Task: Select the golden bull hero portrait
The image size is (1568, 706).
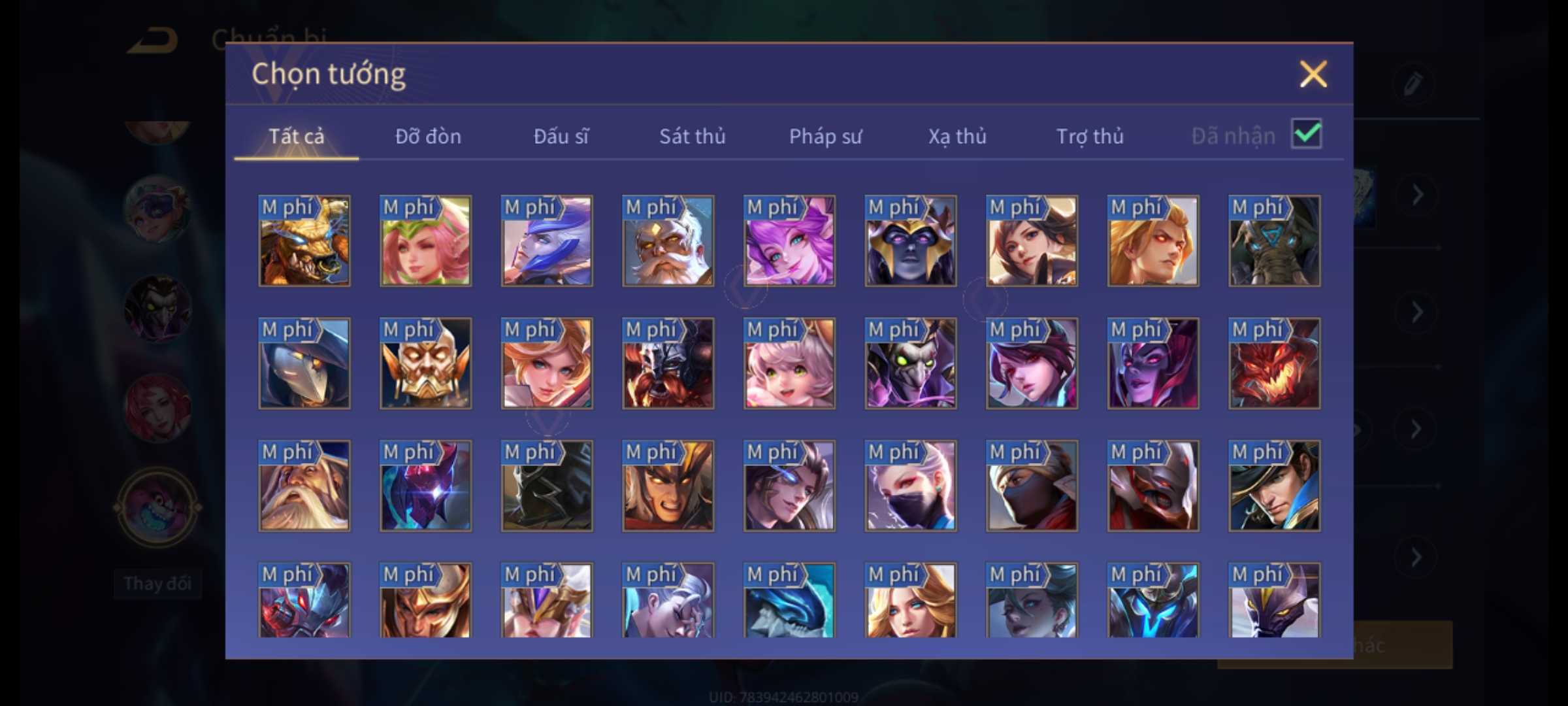Action: point(304,241)
